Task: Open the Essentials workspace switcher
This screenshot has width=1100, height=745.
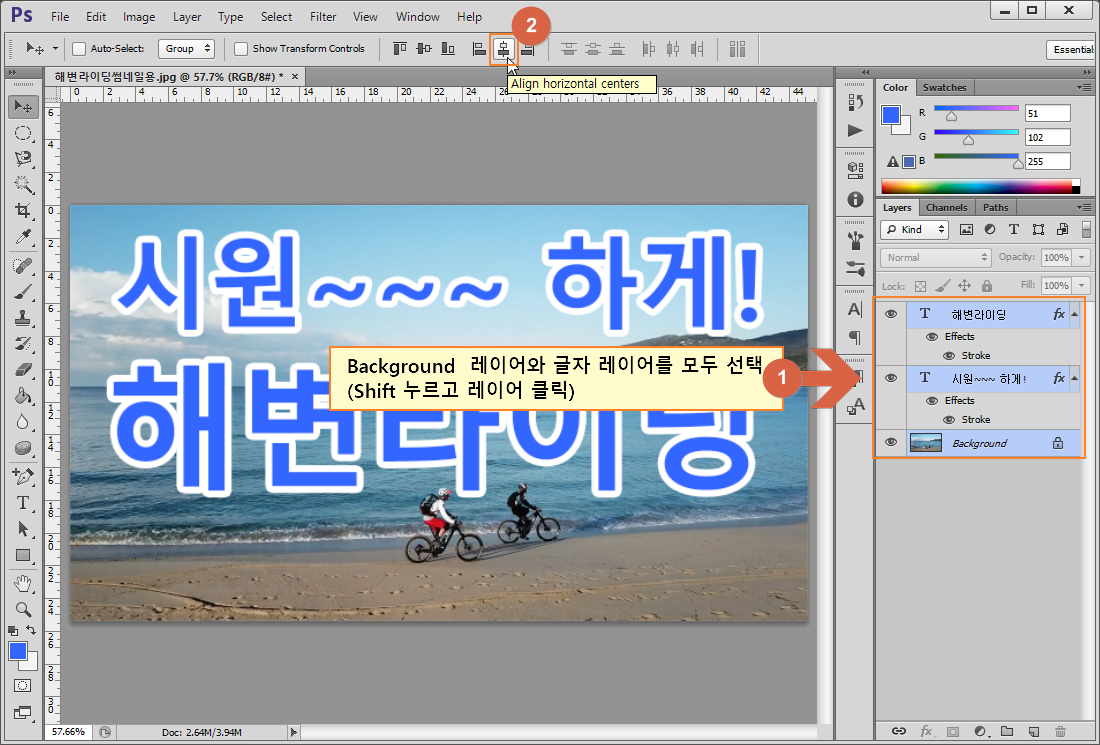Action: (x=1072, y=49)
